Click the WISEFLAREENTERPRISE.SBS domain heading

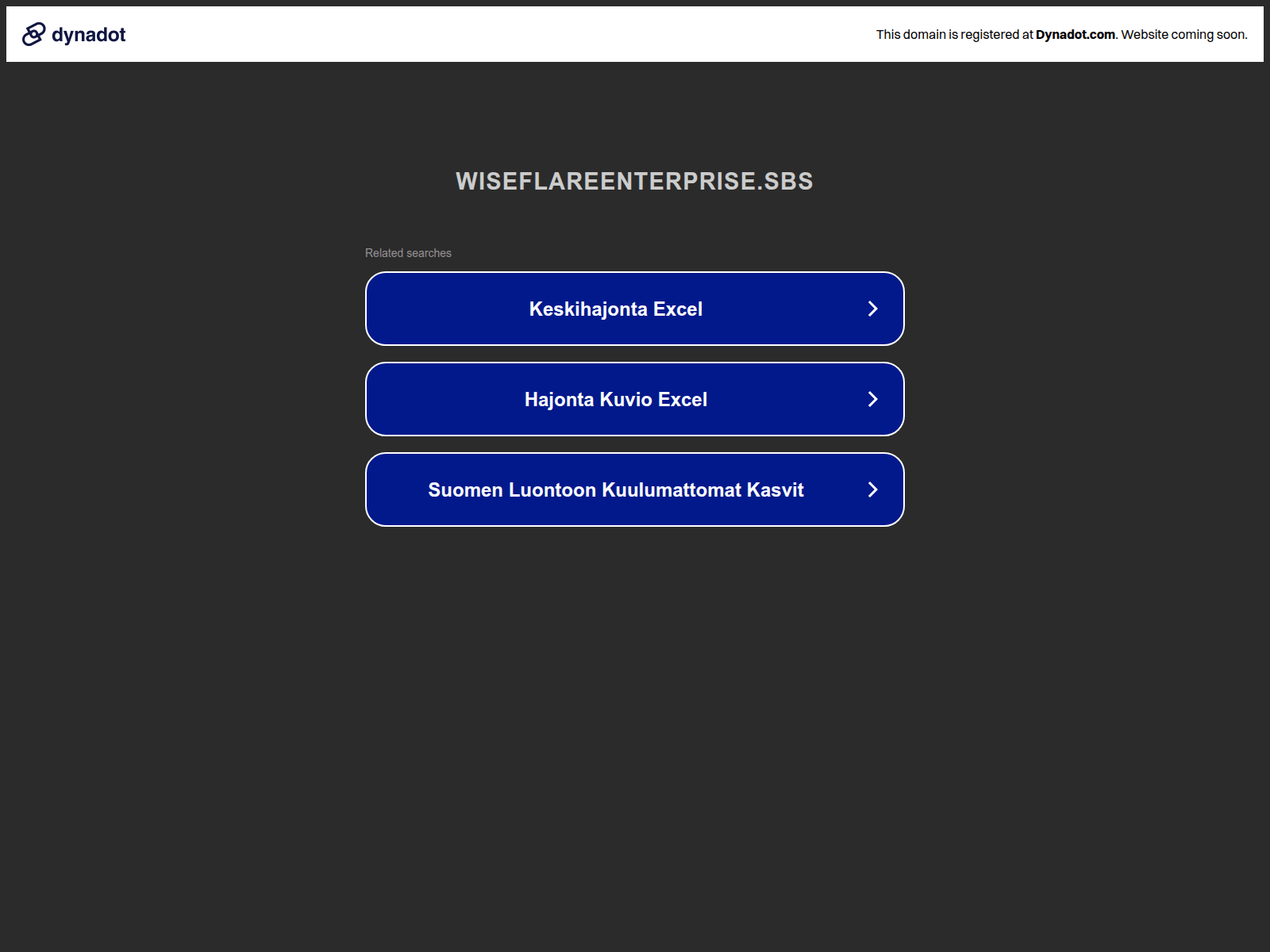(x=634, y=181)
